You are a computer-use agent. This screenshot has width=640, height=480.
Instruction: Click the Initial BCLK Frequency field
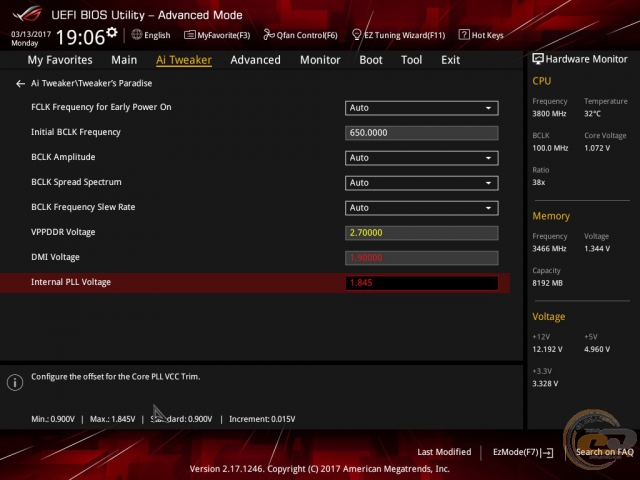[x=422, y=133]
